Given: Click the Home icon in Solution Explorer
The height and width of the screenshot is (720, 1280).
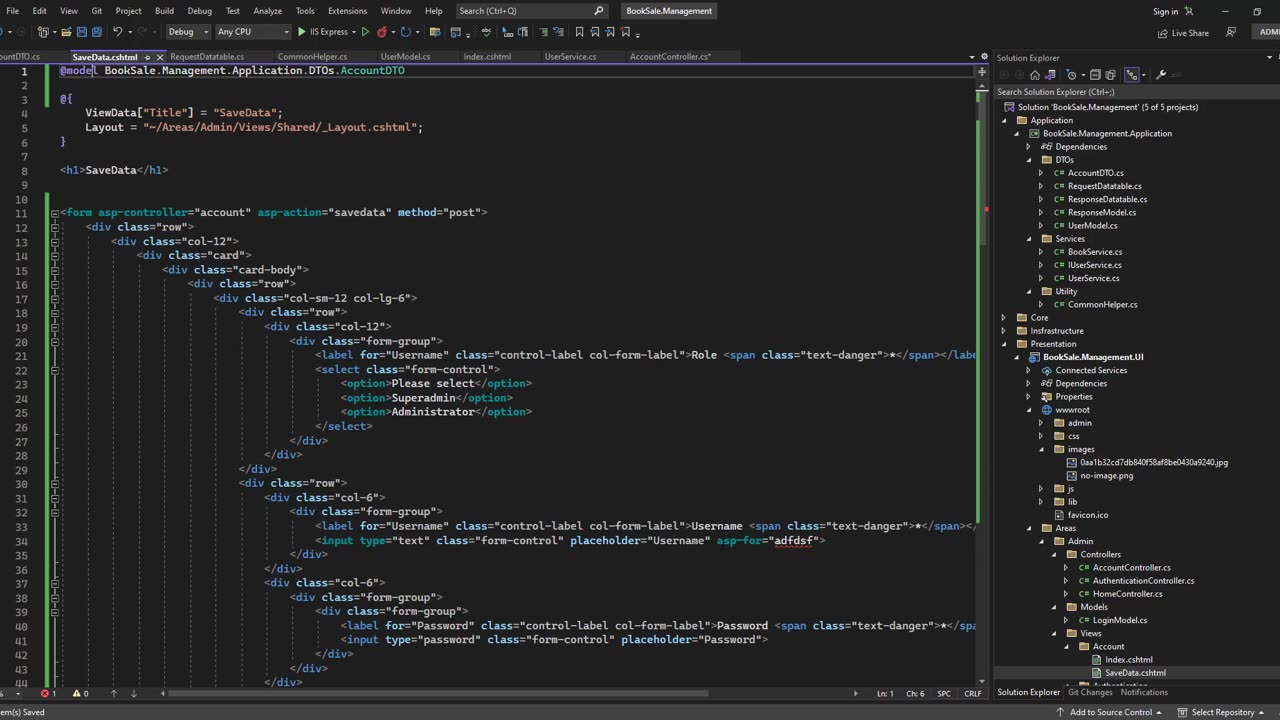Looking at the screenshot, I should (1035, 75).
